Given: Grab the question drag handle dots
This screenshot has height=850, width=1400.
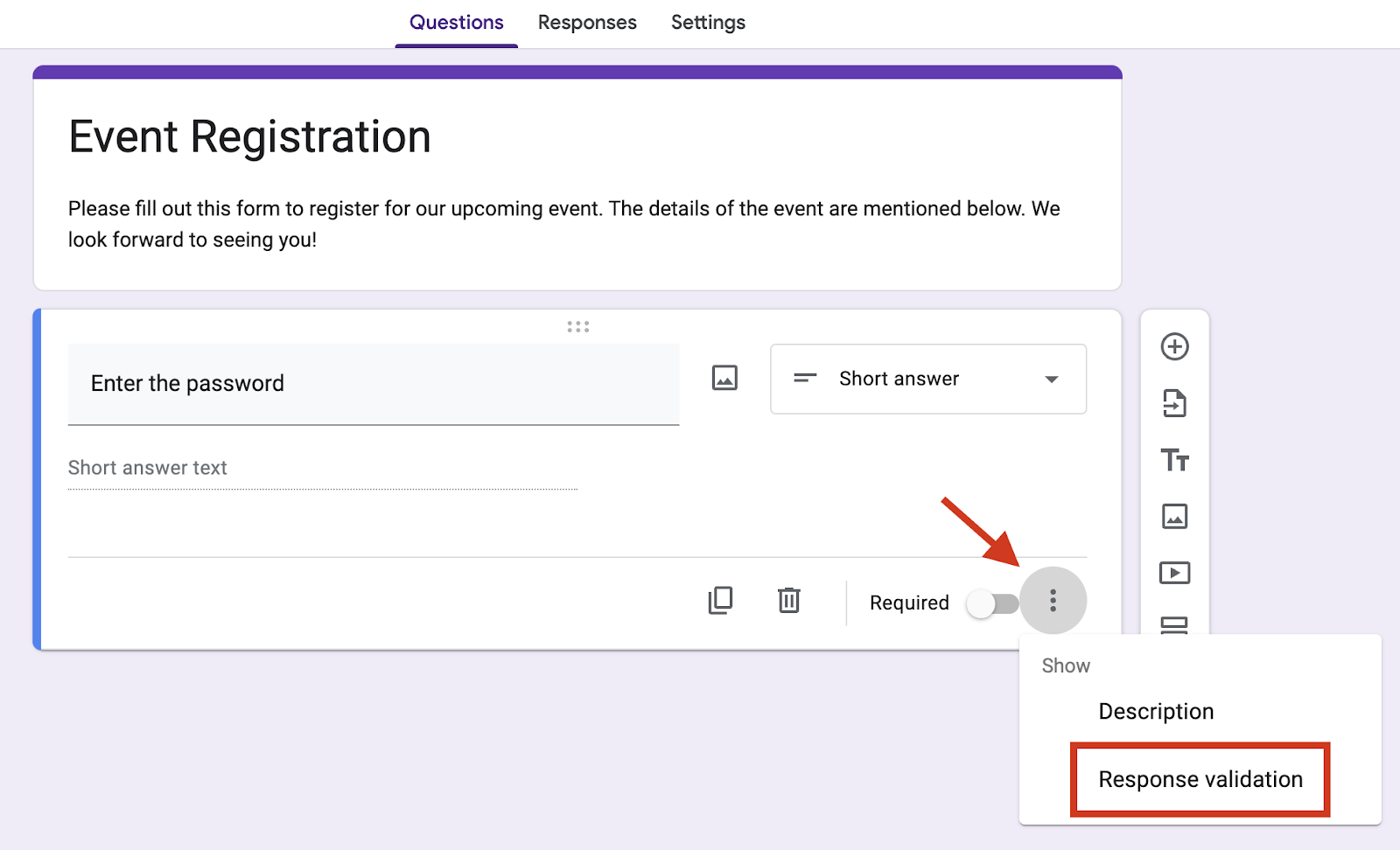Looking at the screenshot, I should tap(577, 327).
